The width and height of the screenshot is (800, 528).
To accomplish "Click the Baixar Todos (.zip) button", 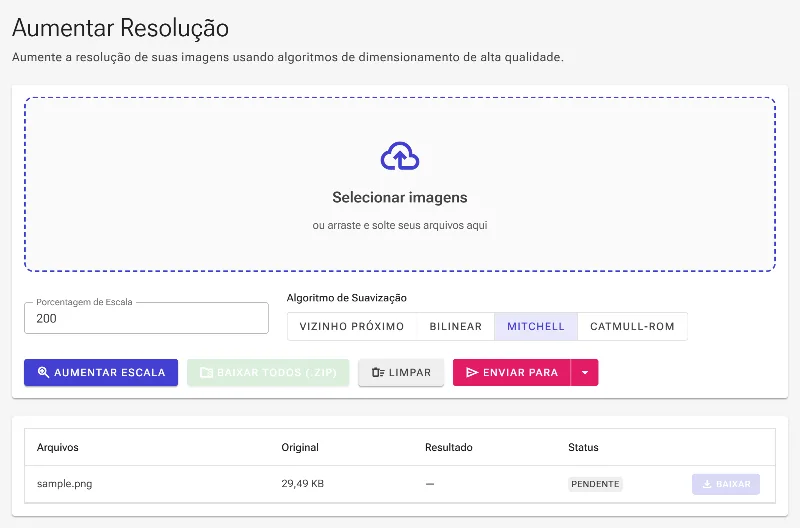I will [268, 372].
